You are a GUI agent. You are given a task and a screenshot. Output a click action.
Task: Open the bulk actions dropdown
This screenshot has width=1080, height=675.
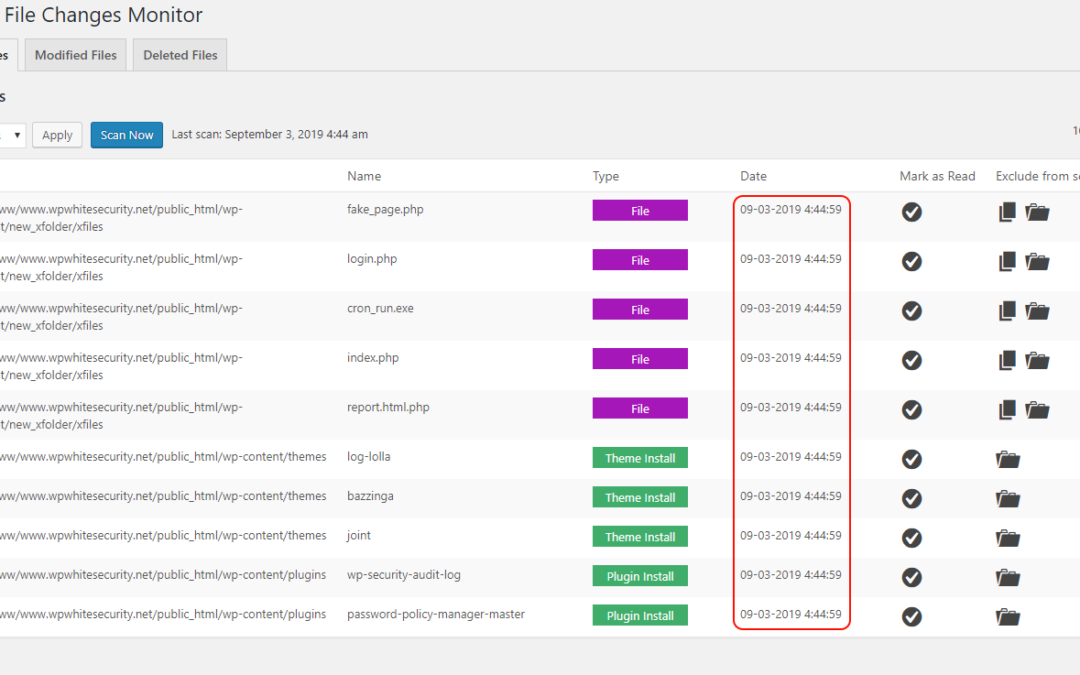(x=12, y=135)
